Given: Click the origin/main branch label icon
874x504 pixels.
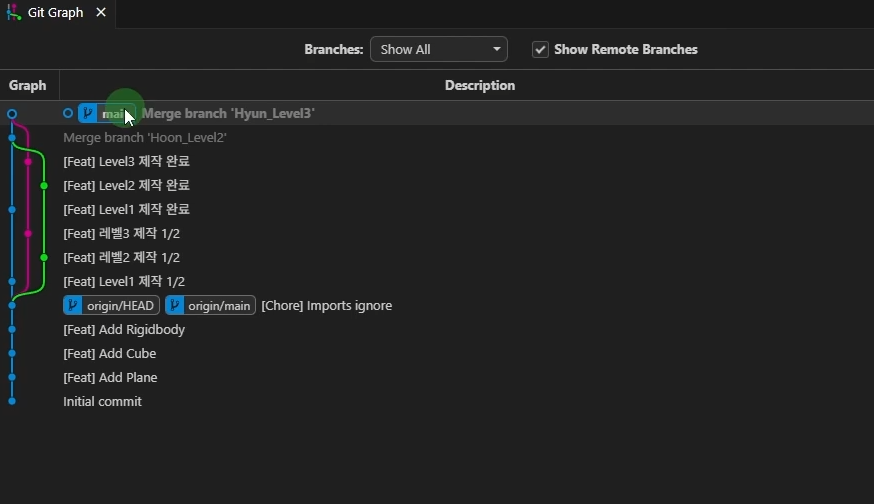Looking at the screenshot, I should point(175,305).
